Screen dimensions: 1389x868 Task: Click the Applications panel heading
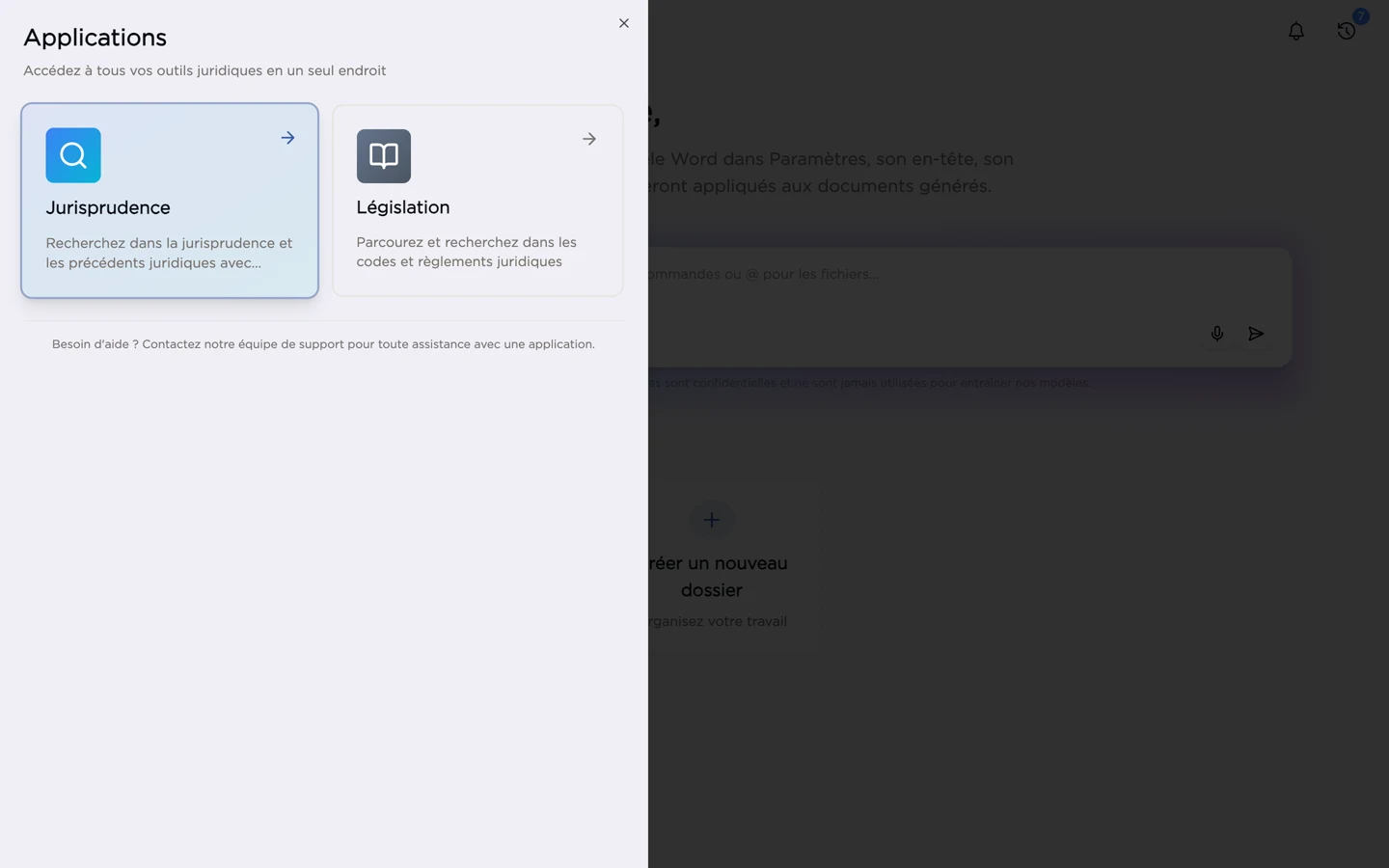click(x=95, y=38)
